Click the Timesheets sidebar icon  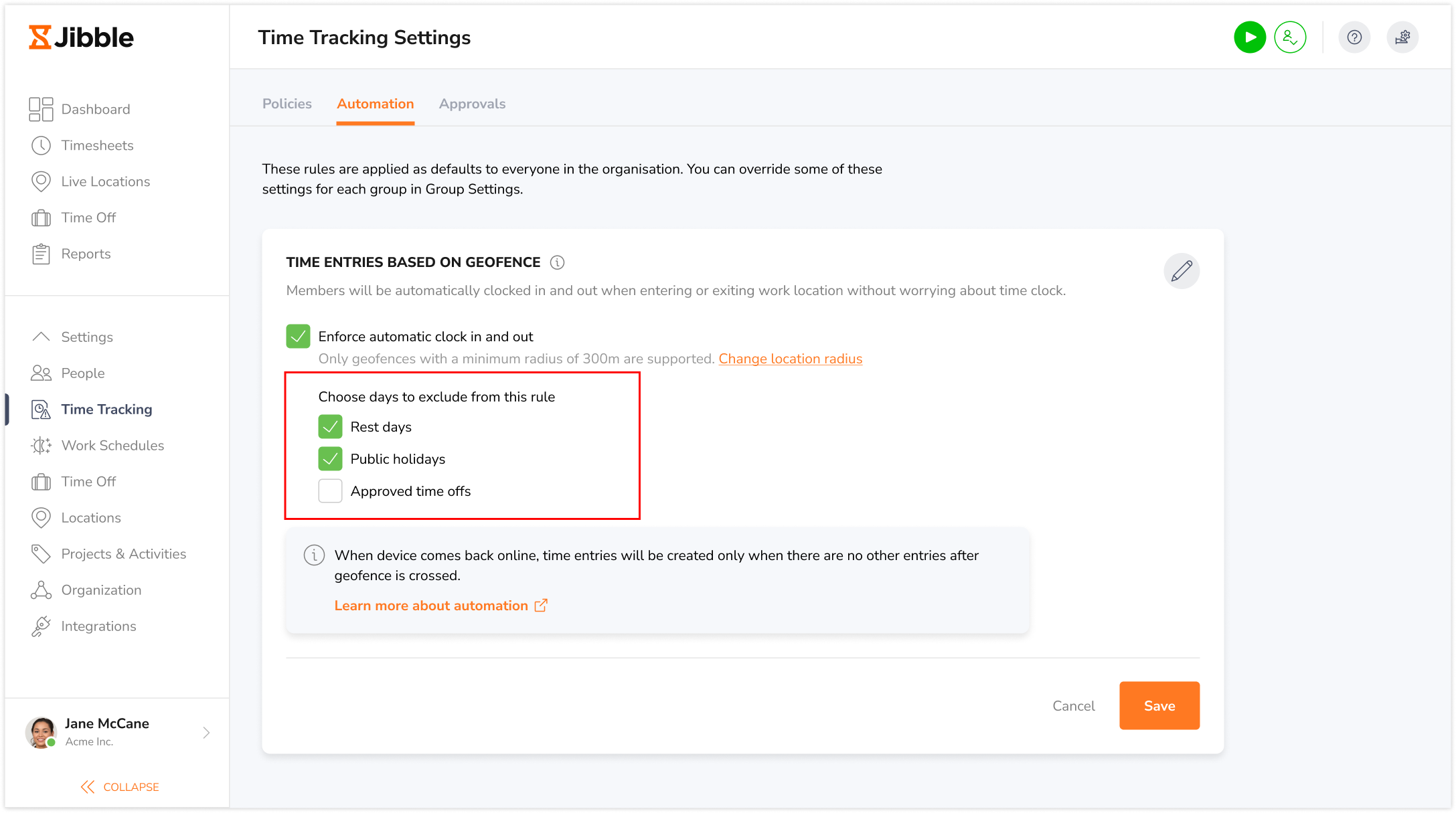coord(41,145)
